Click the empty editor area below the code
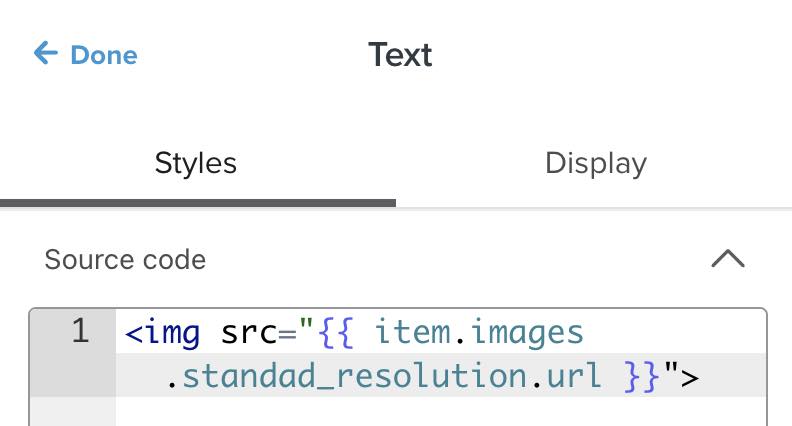The height and width of the screenshot is (426, 792). pyautogui.click(x=440, y=411)
